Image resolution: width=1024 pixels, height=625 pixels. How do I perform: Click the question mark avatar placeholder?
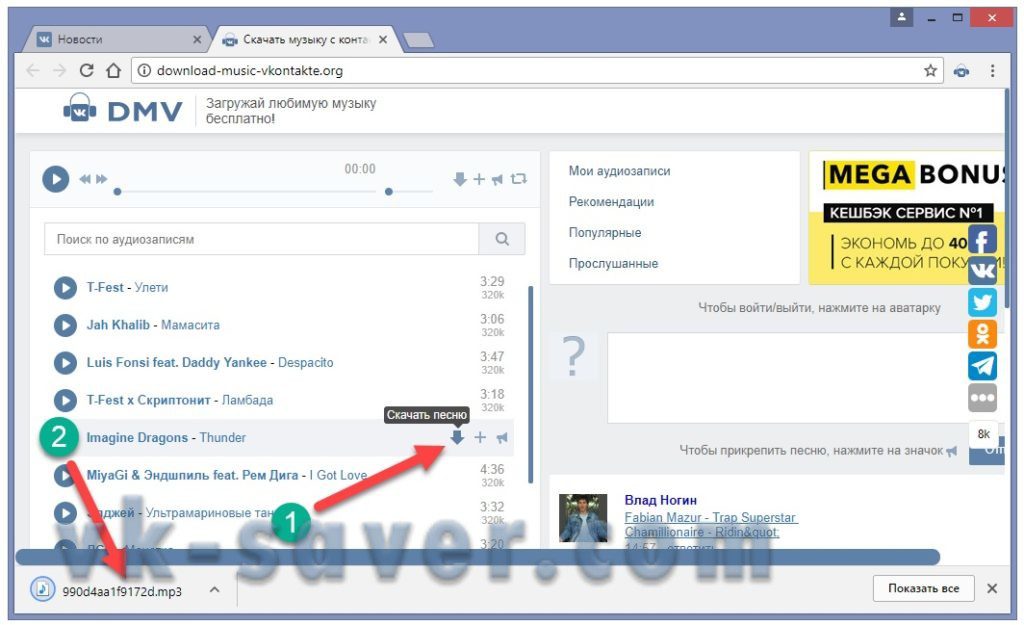tap(573, 357)
